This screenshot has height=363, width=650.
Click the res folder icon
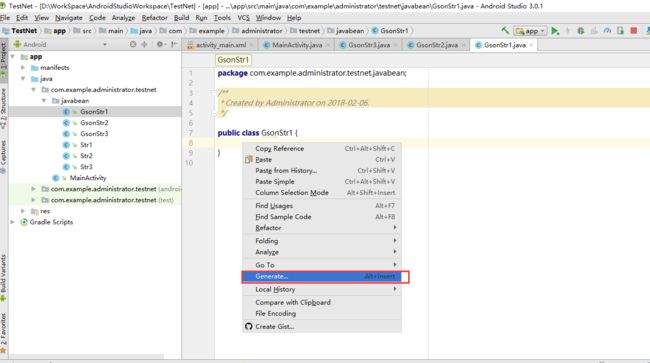pos(35,211)
